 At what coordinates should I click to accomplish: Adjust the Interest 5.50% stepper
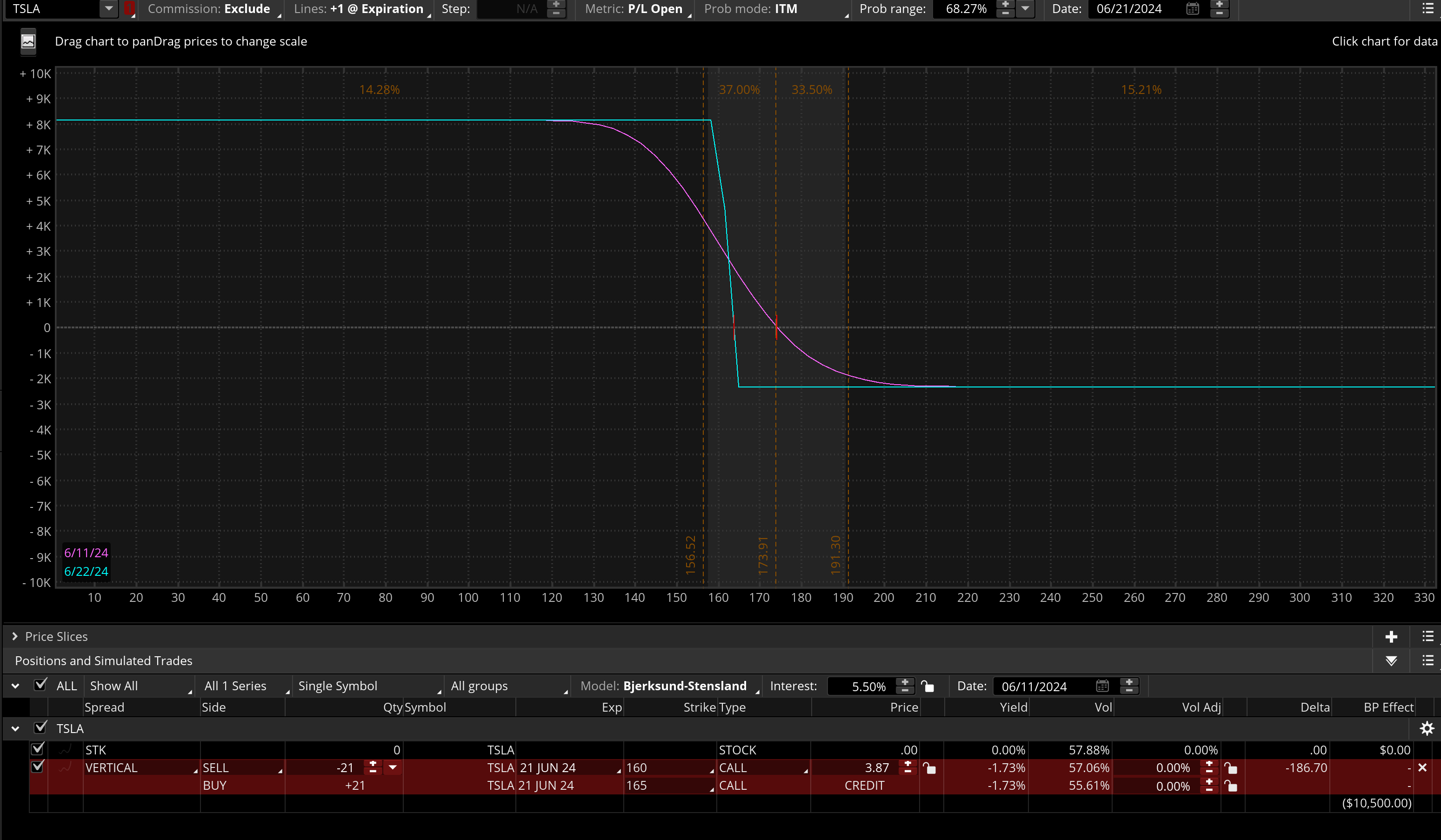click(905, 686)
